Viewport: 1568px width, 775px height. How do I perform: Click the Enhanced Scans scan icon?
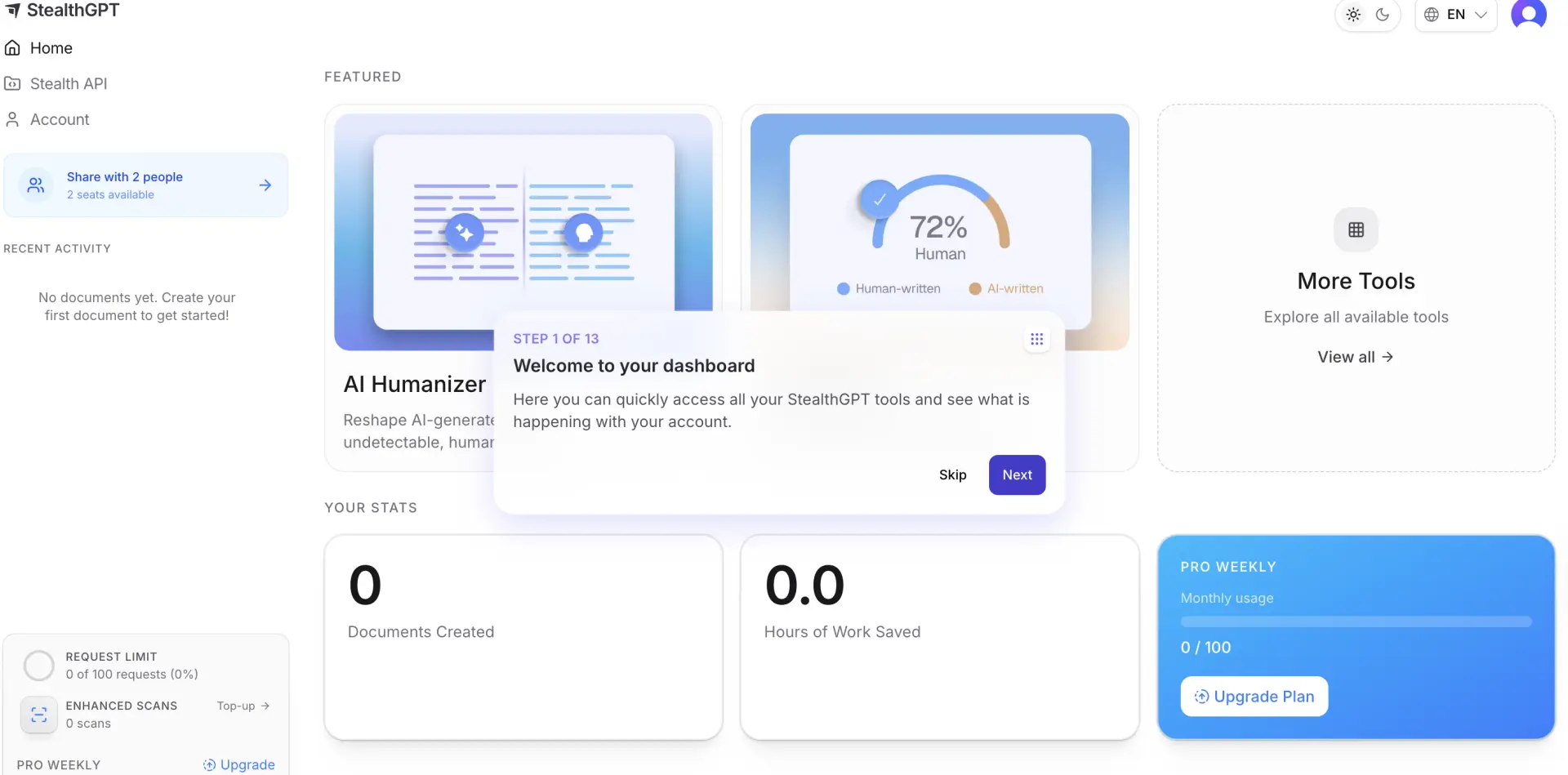click(x=38, y=715)
